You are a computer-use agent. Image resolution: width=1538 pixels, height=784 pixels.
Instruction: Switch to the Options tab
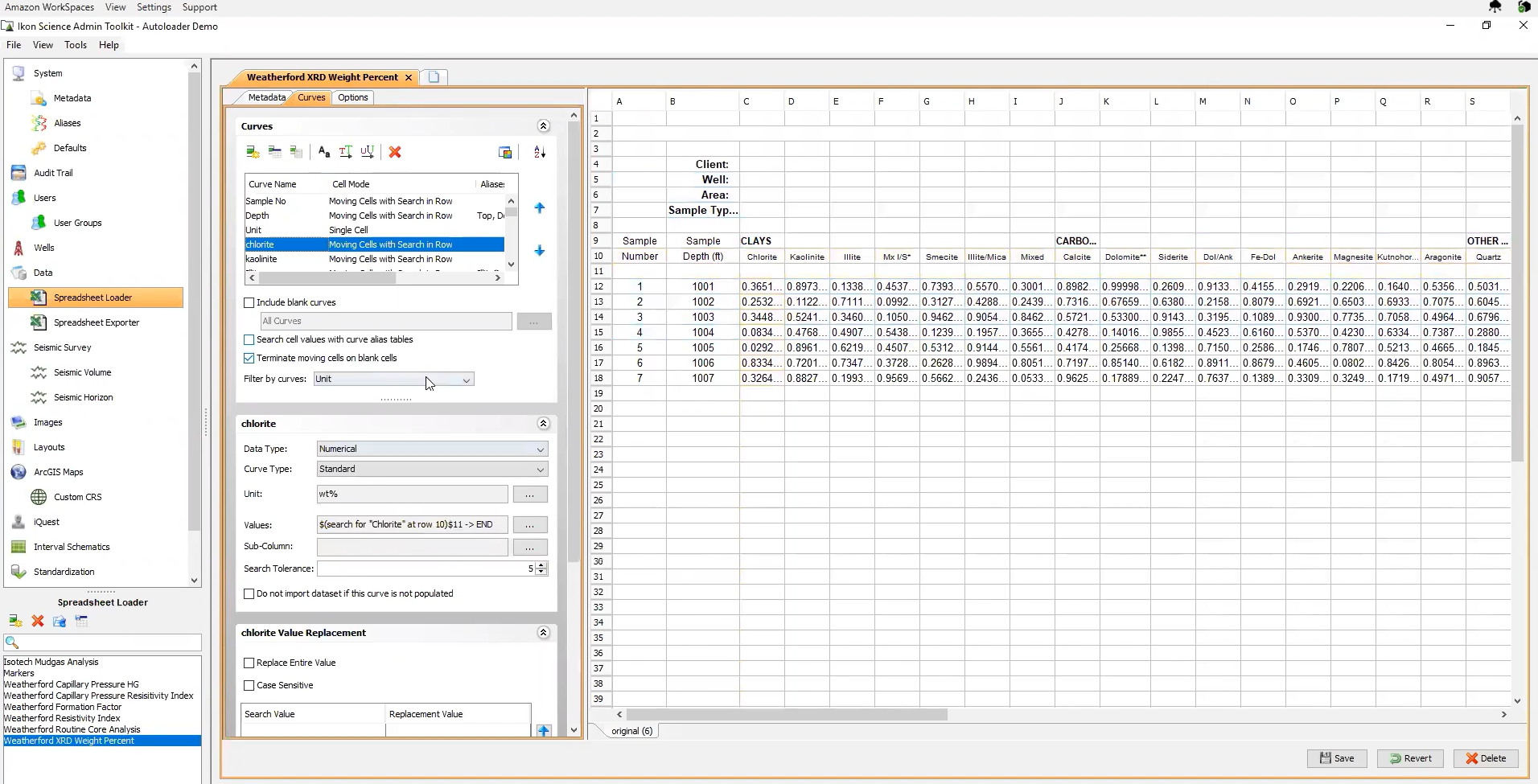pos(353,97)
